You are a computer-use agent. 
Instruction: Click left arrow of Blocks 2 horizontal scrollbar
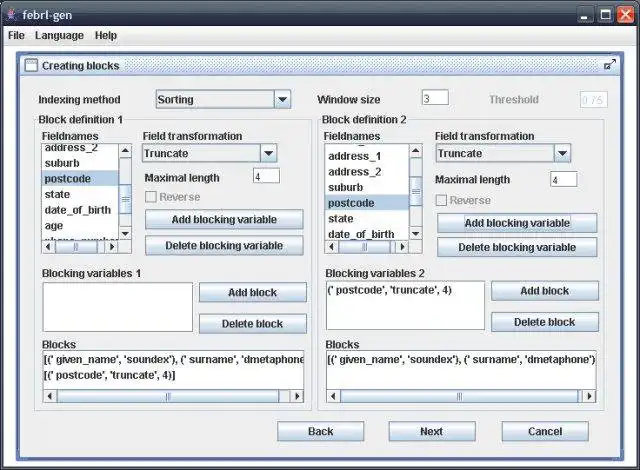click(333, 396)
